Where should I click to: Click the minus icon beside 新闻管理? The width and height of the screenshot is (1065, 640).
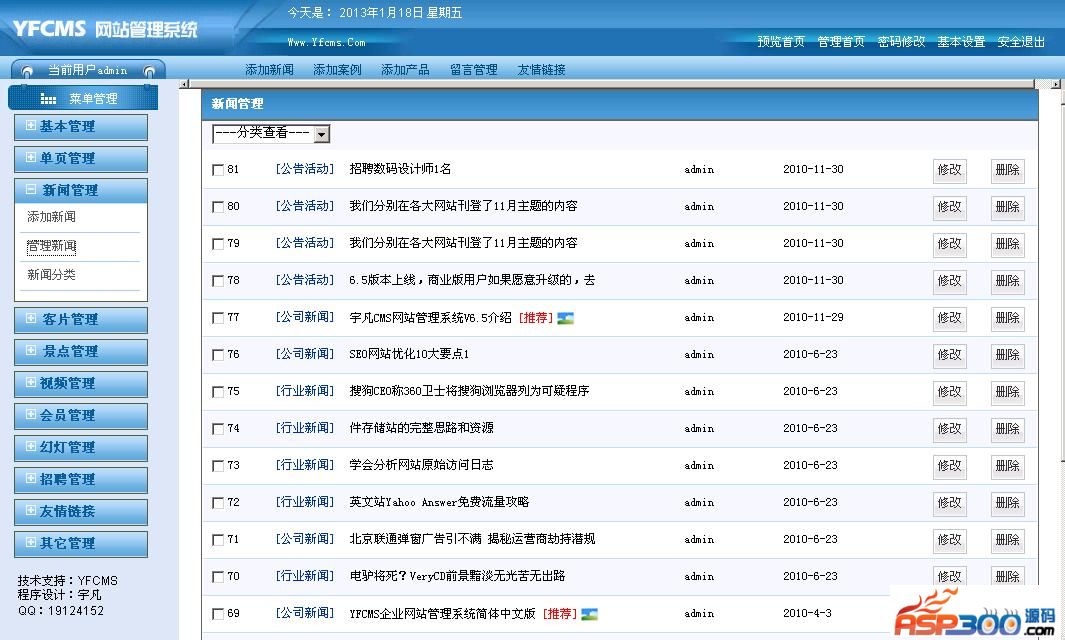(x=31, y=190)
